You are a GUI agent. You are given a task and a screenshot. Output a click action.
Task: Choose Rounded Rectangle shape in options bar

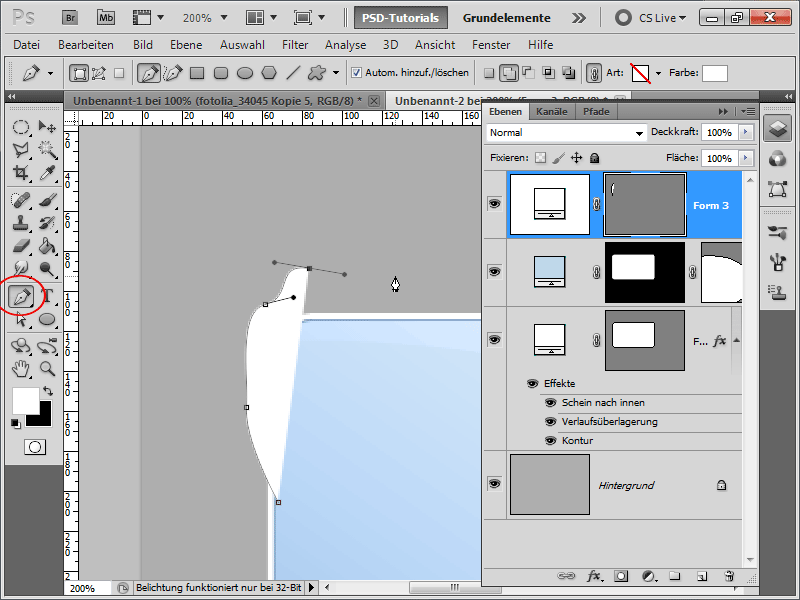[221, 73]
